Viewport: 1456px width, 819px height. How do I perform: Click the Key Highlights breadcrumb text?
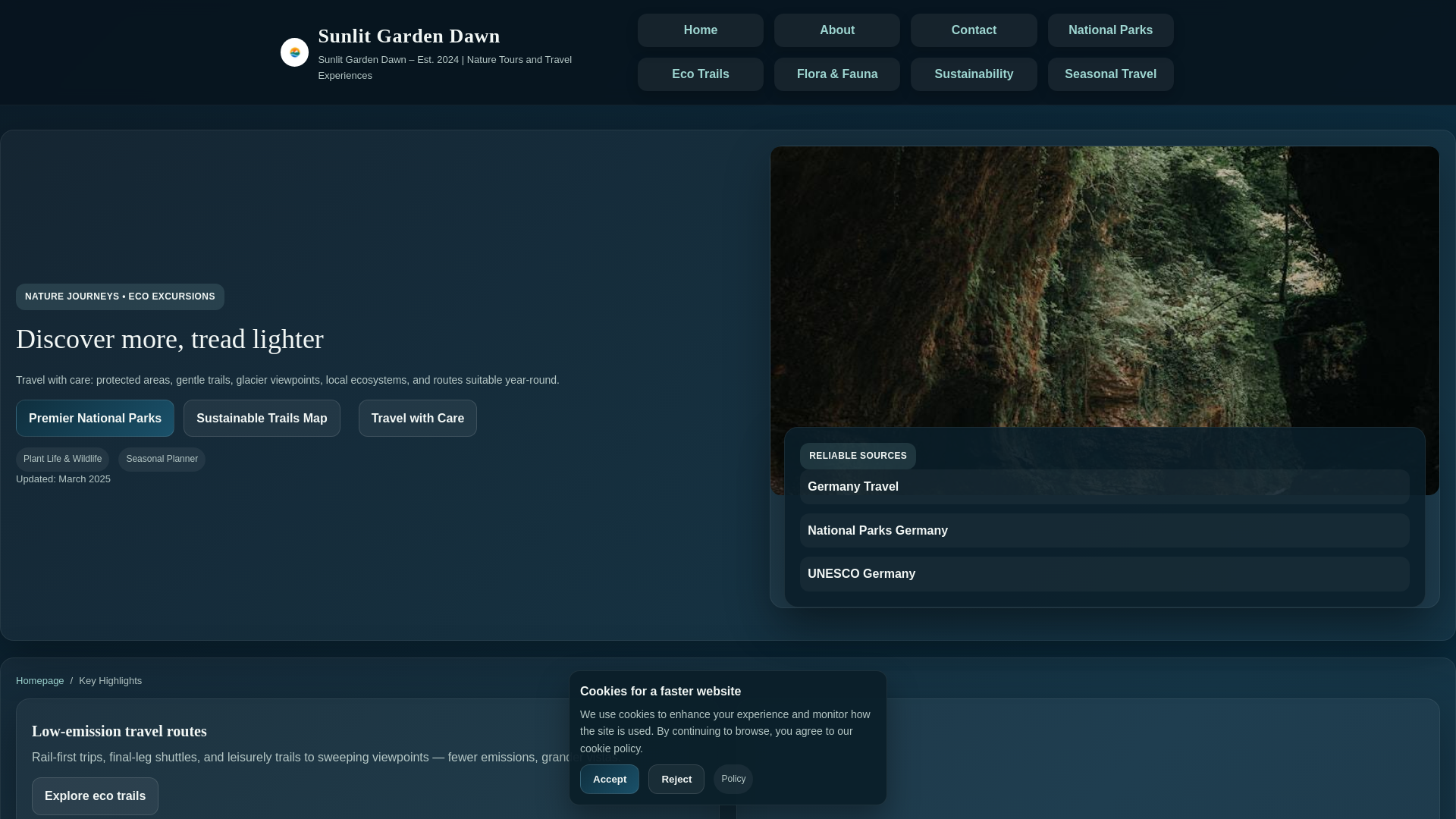point(110,681)
